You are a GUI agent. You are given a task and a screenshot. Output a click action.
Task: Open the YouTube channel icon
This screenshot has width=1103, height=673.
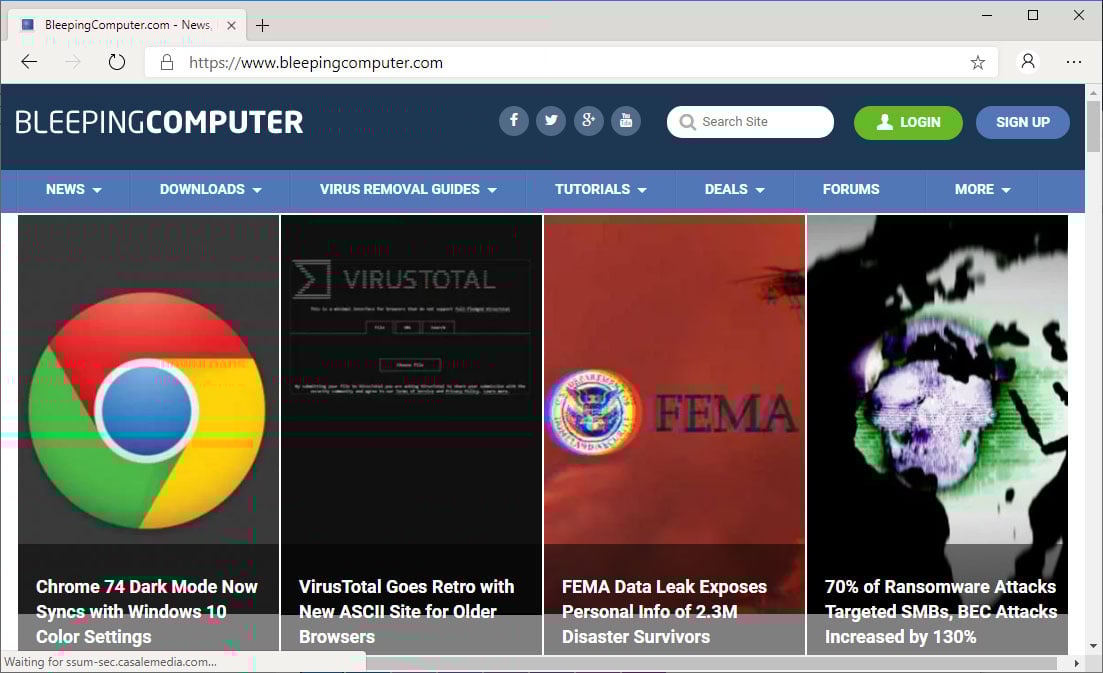[627, 120]
